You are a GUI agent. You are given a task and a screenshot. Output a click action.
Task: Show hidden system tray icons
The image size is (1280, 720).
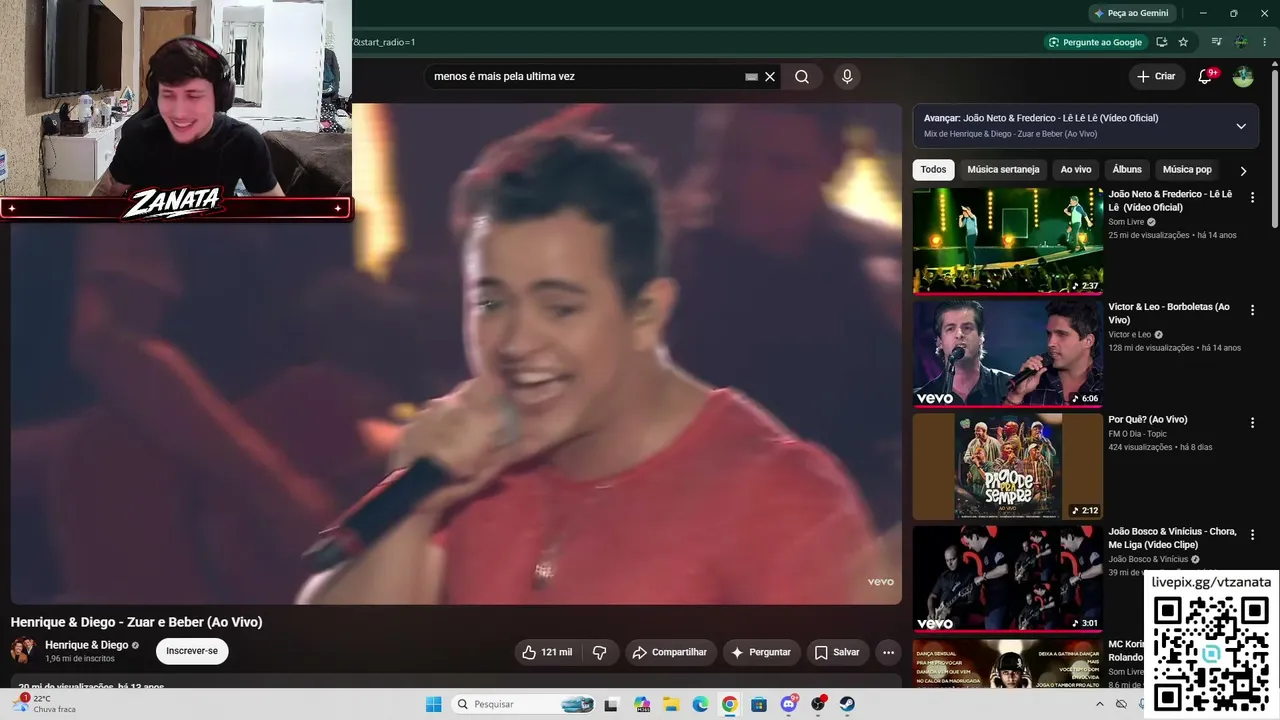click(x=1099, y=704)
